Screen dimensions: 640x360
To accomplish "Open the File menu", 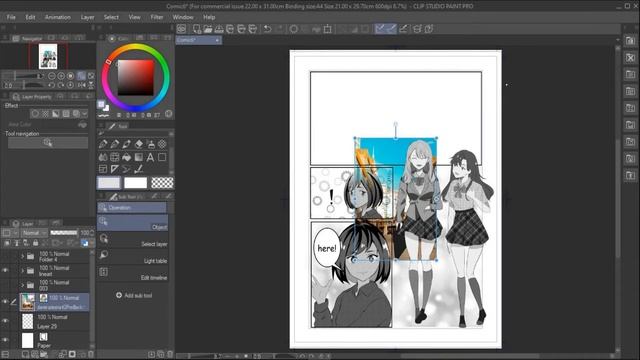I will coord(11,17).
